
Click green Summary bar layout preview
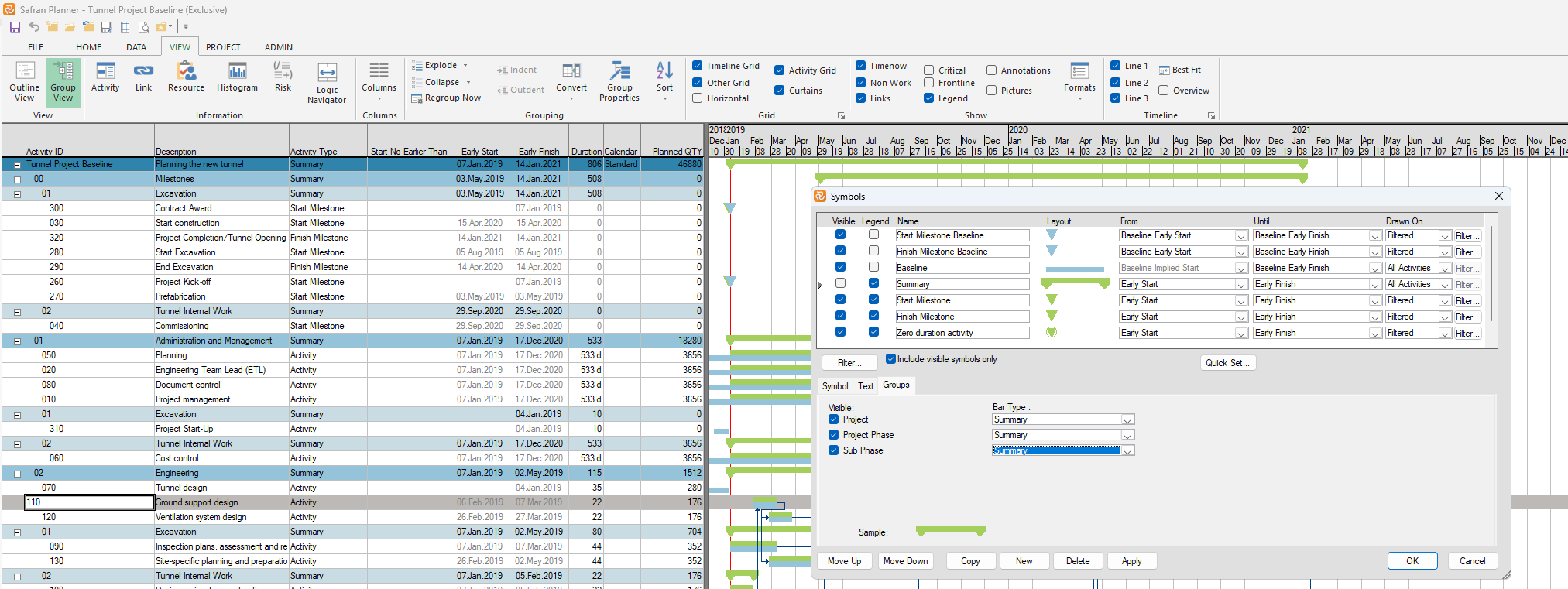1075,284
